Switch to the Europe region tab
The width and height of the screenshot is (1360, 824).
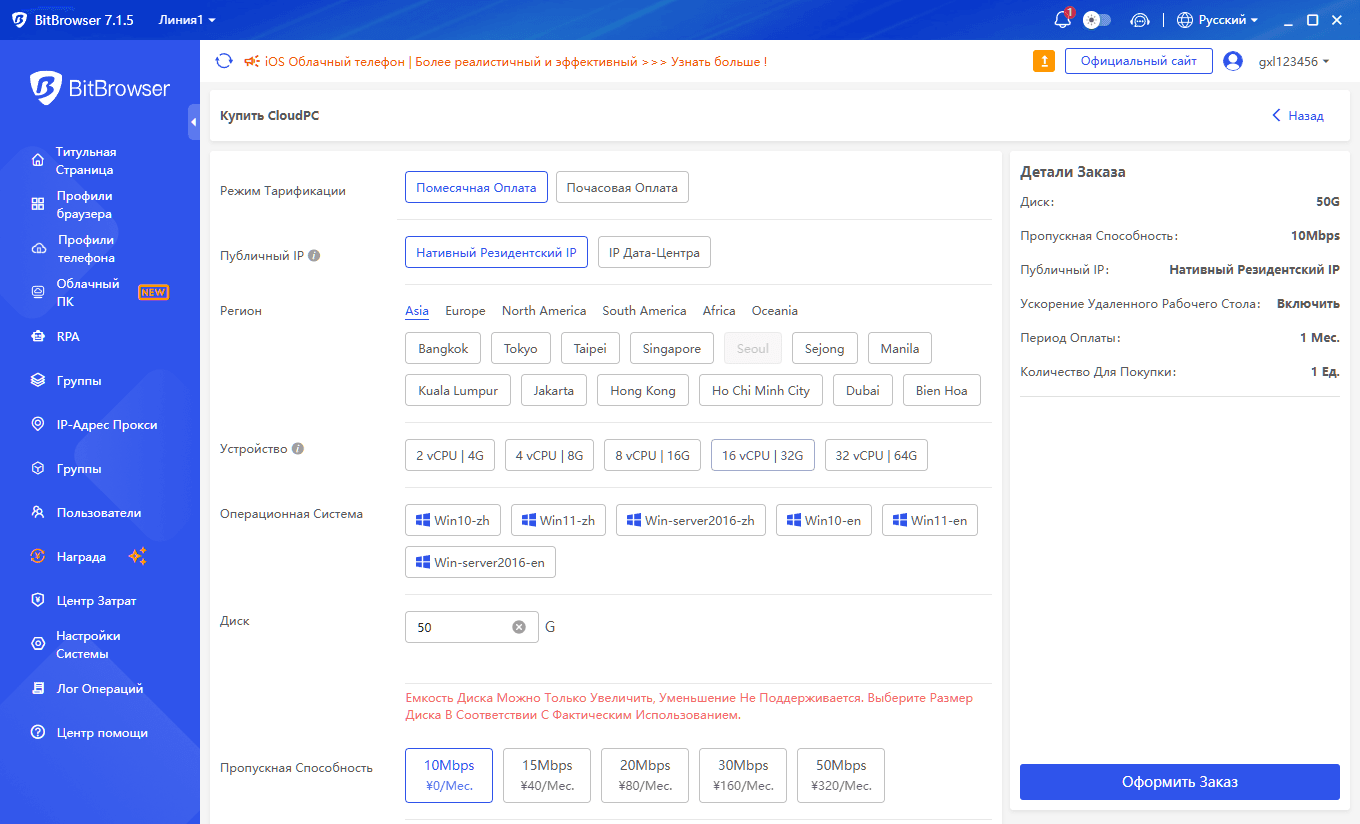[465, 311]
